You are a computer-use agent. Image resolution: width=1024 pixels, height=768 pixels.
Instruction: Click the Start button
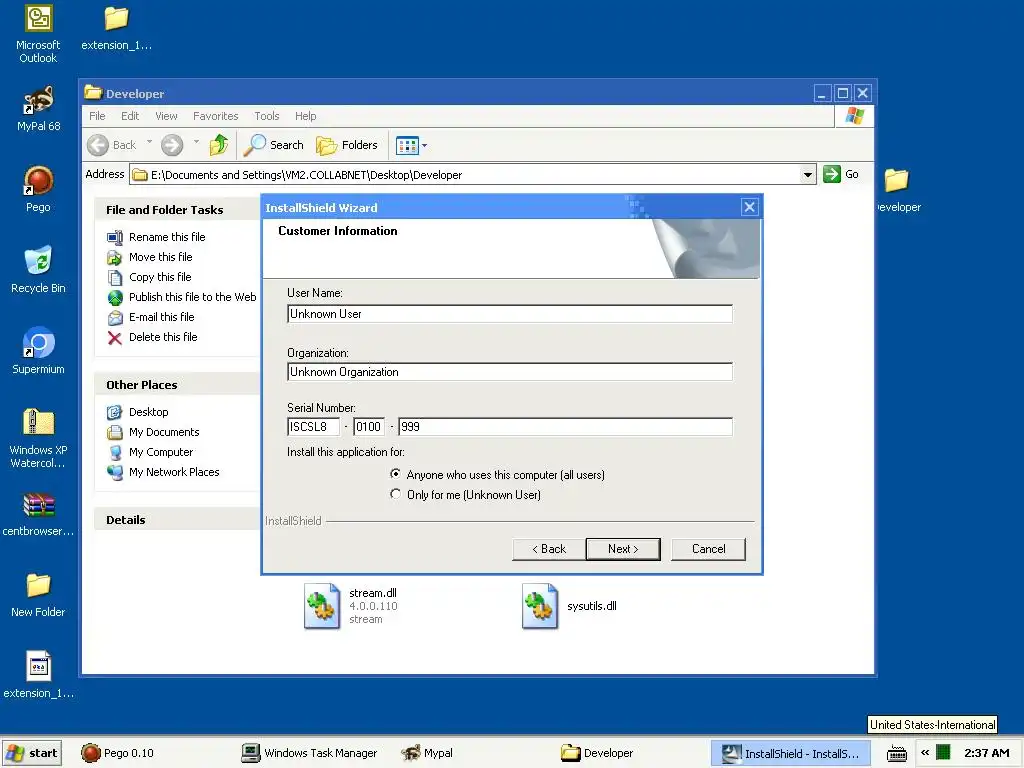point(32,753)
